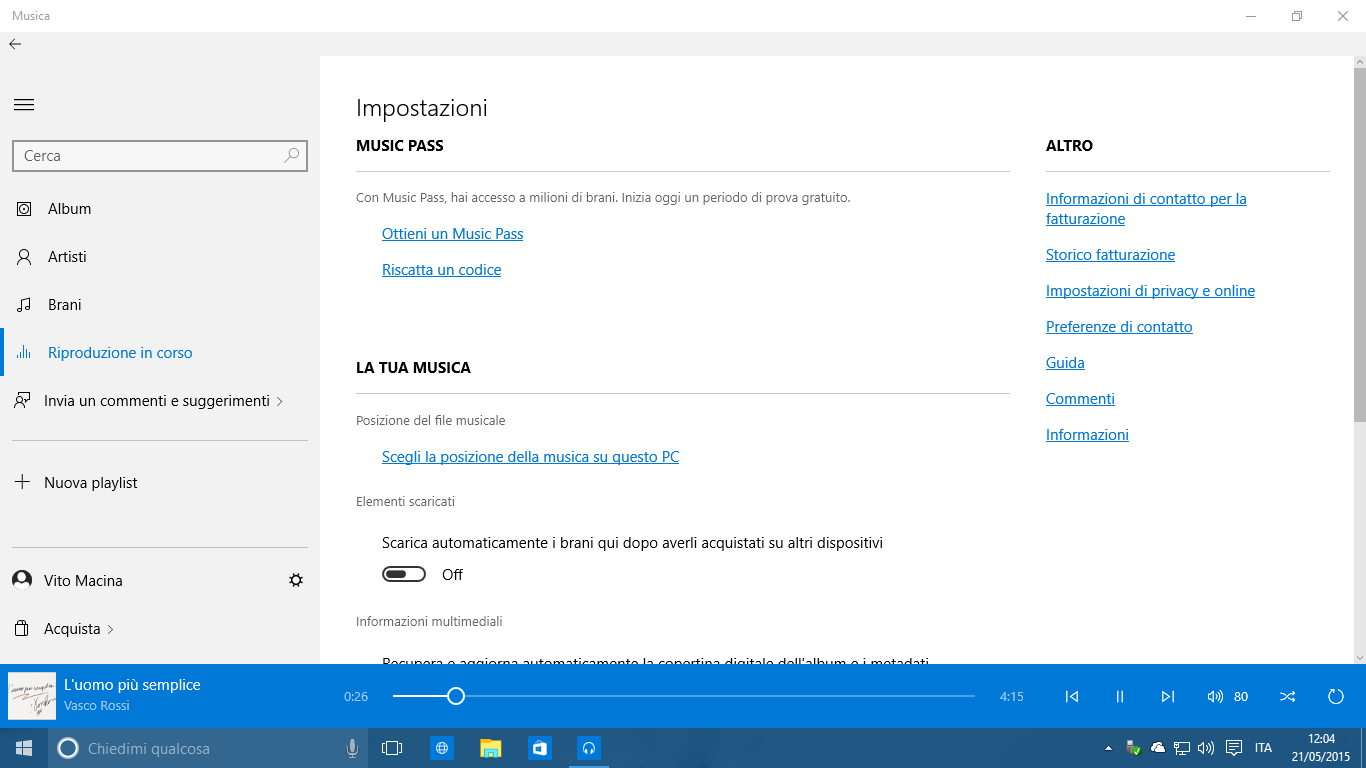This screenshot has width=1366, height=768.
Task: Toggle shuffle playback
Action: (1288, 696)
